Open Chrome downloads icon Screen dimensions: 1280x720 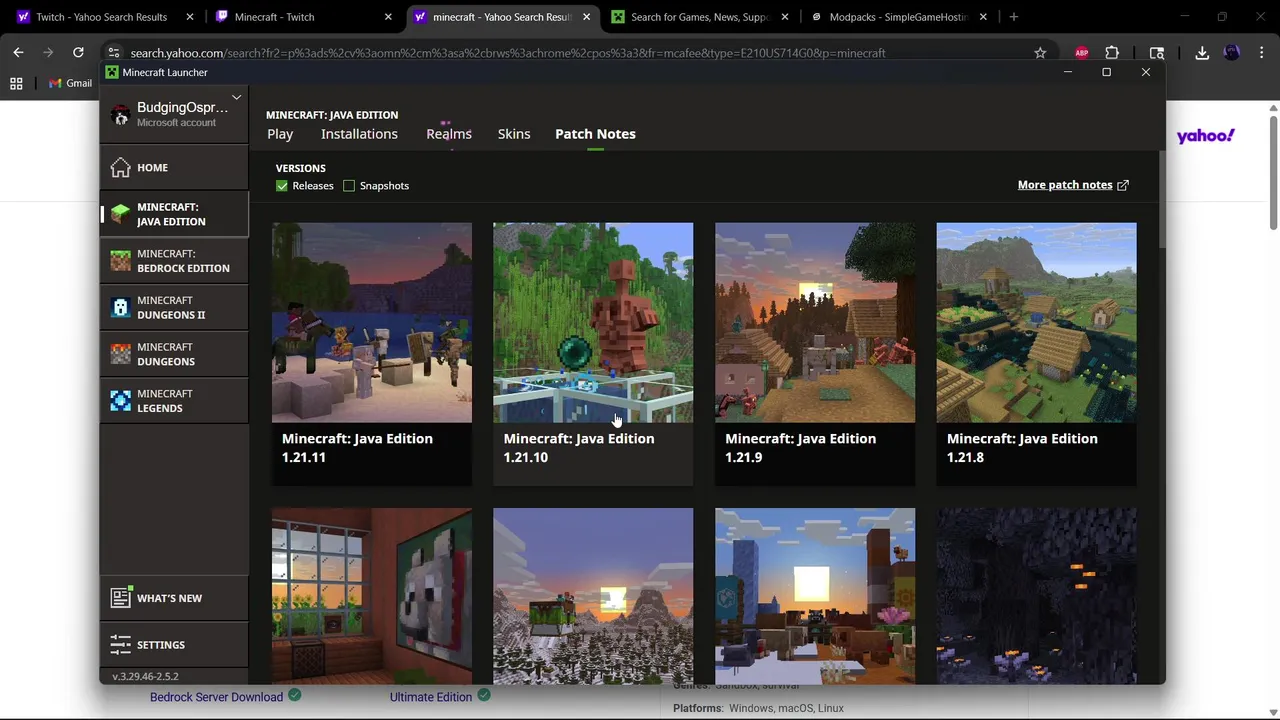tap(1202, 53)
